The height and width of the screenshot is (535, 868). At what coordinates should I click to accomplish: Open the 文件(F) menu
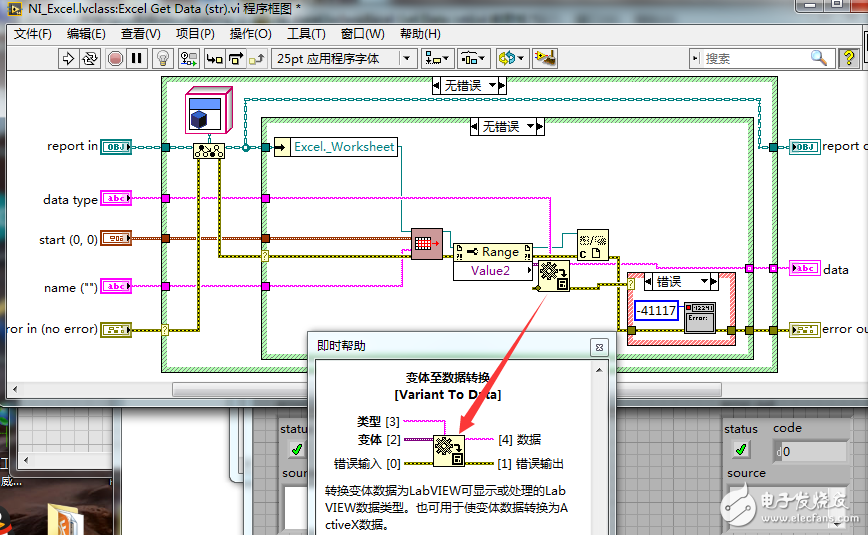pyautogui.click(x=33, y=34)
